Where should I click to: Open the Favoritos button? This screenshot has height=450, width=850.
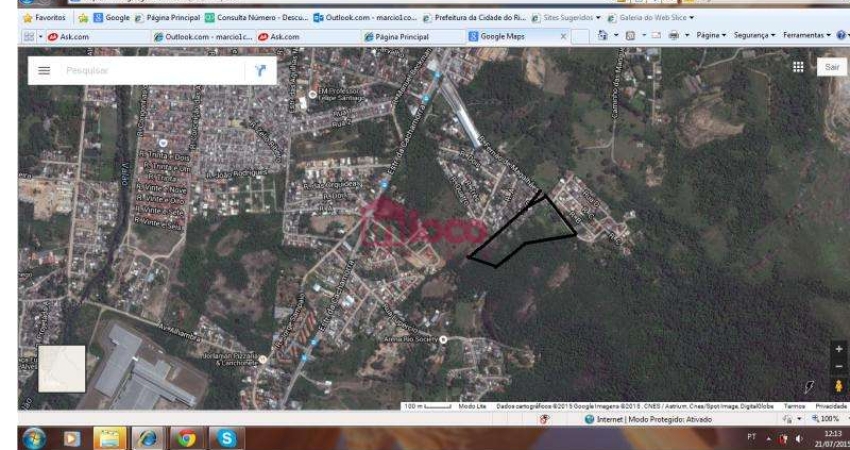pyautogui.click(x=44, y=18)
